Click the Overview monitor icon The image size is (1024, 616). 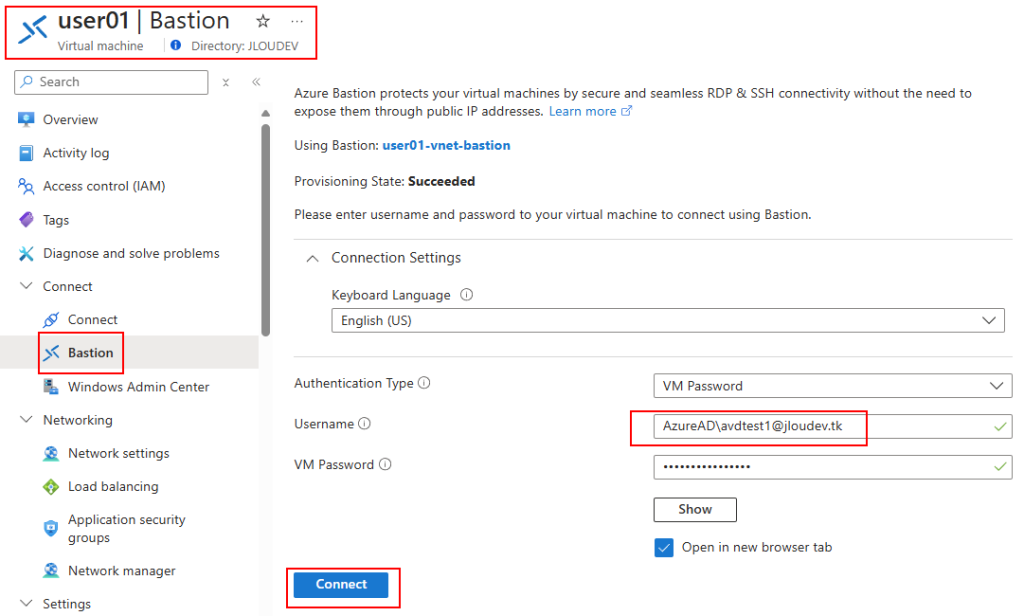click(26, 120)
